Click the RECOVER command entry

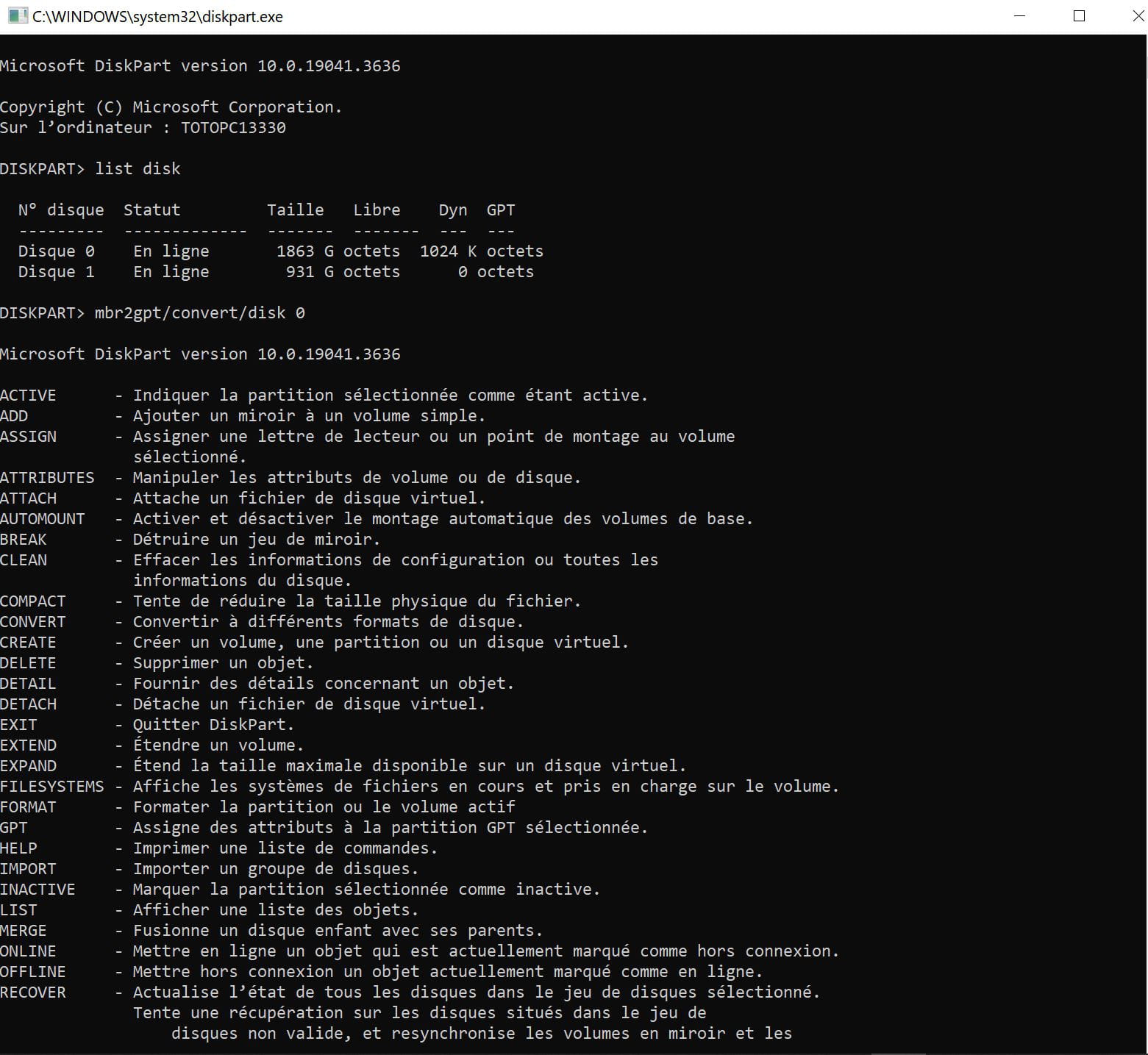click(33, 993)
